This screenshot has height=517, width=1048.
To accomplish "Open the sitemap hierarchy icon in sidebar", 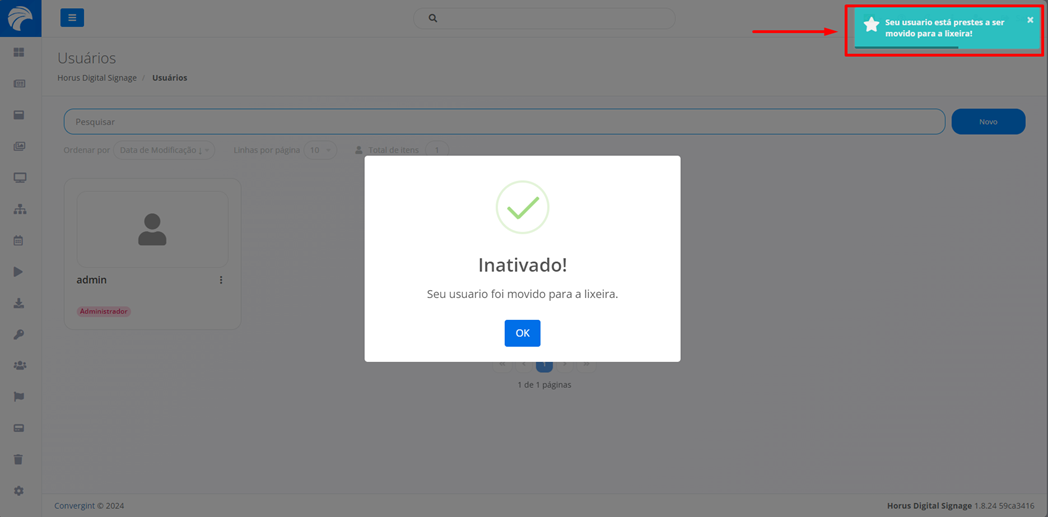I will coord(19,209).
